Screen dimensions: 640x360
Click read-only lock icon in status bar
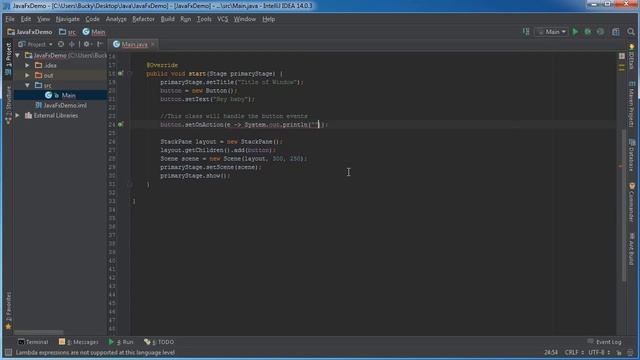point(619,352)
